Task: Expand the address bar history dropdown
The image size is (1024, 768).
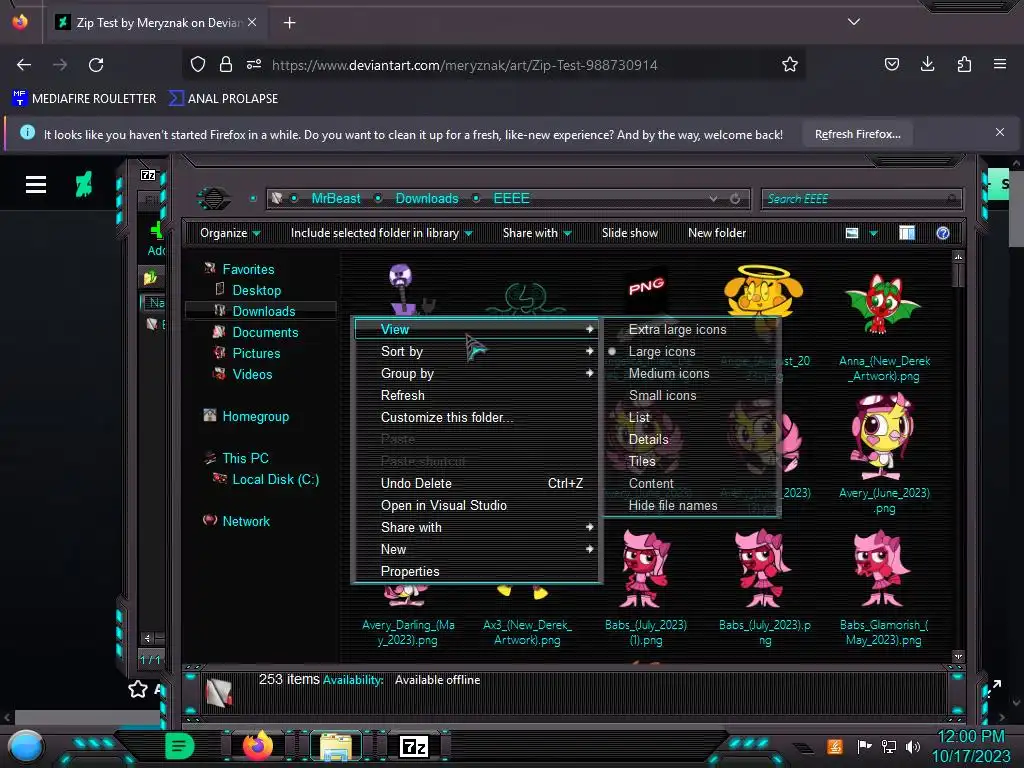Action: tap(713, 199)
